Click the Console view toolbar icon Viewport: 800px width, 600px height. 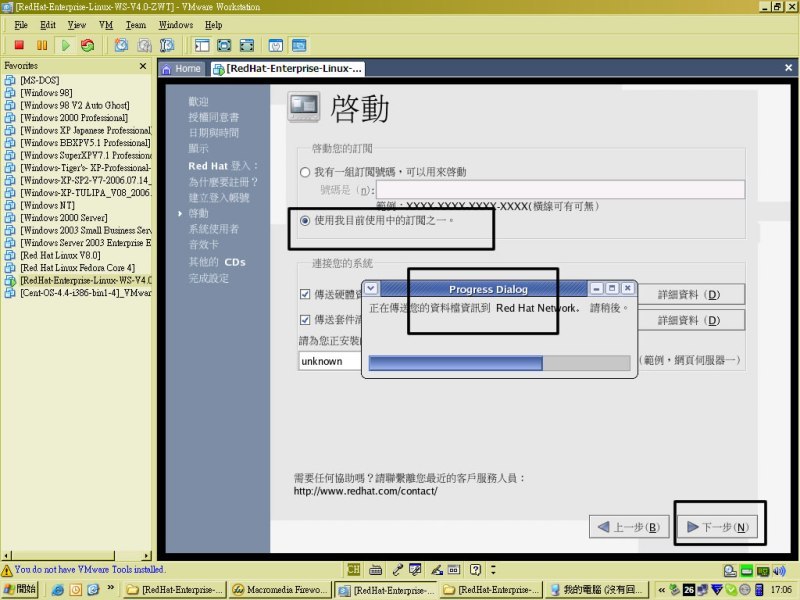click(x=299, y=45)
